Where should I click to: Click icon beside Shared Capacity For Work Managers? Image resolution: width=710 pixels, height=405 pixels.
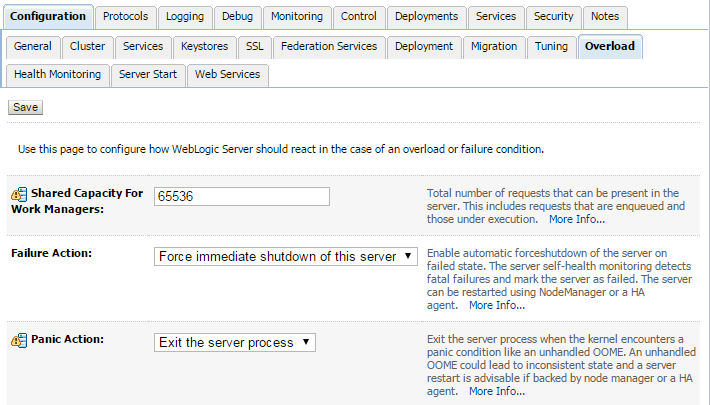click(x=19, y=194)
